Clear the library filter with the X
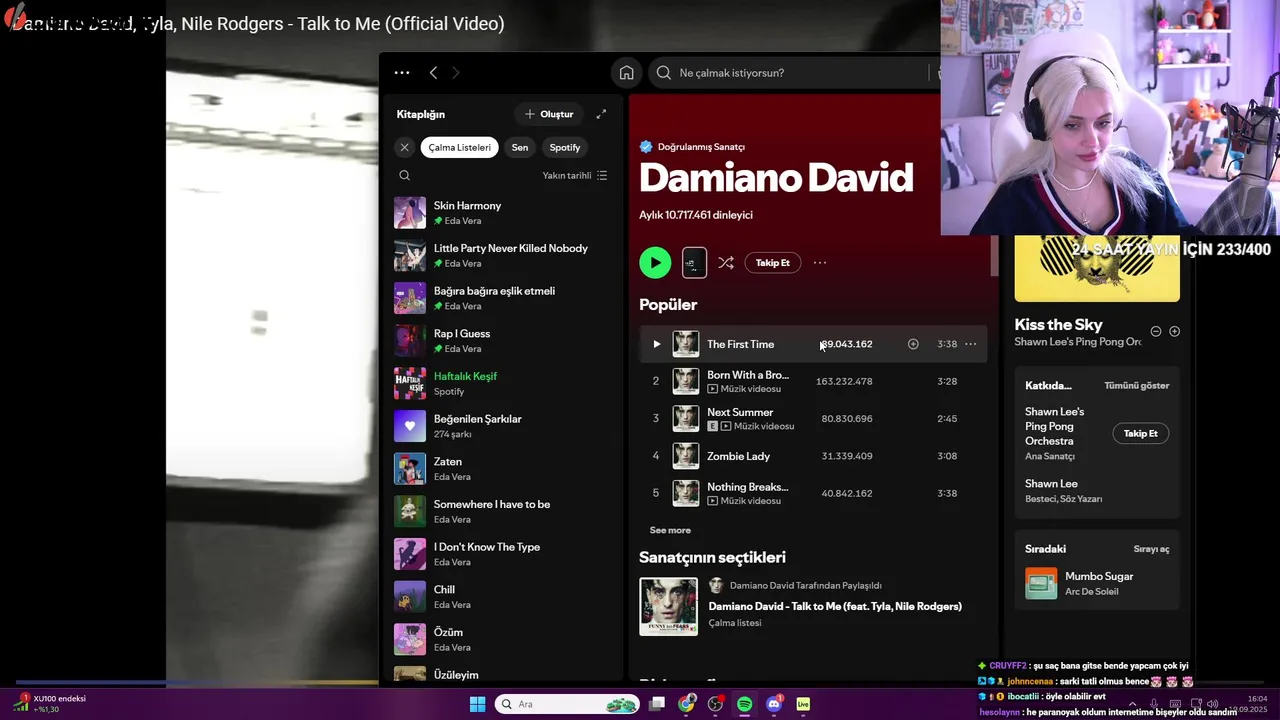The height and width of the screenshot is (720, 1280). pyautogui.click(x=404, y=147)
